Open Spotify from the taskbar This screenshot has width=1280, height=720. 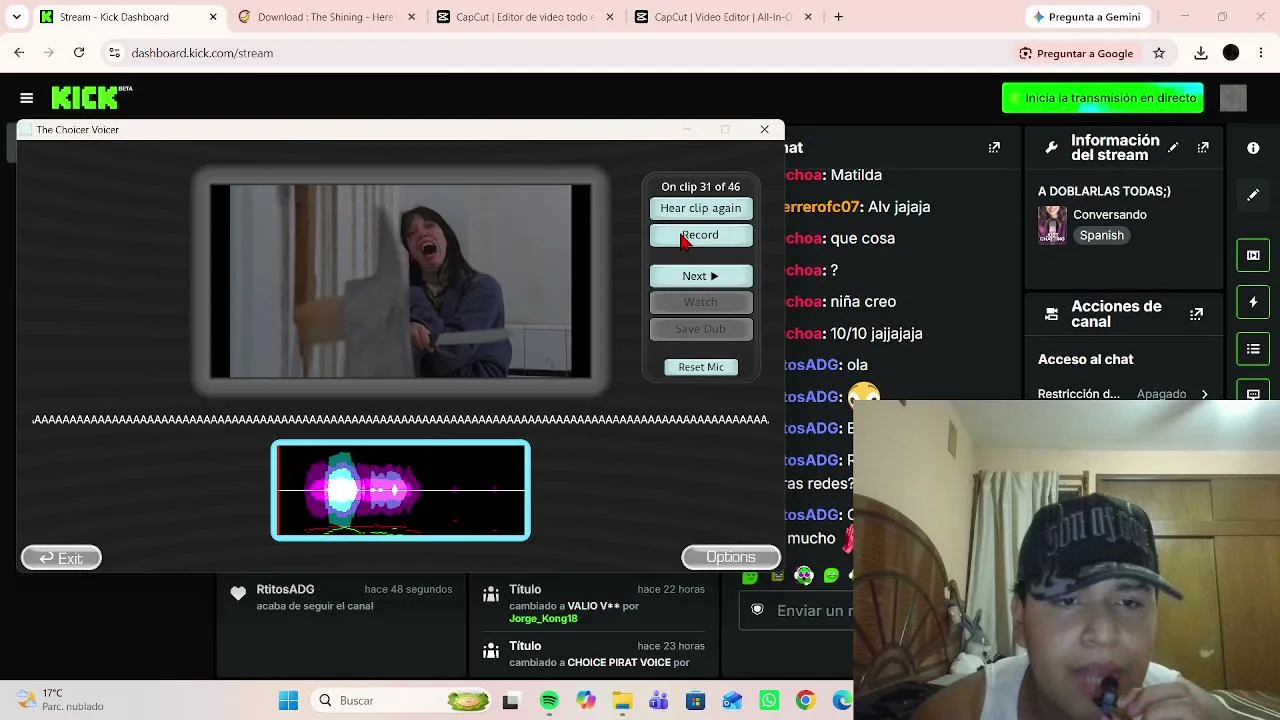[549, 701]
